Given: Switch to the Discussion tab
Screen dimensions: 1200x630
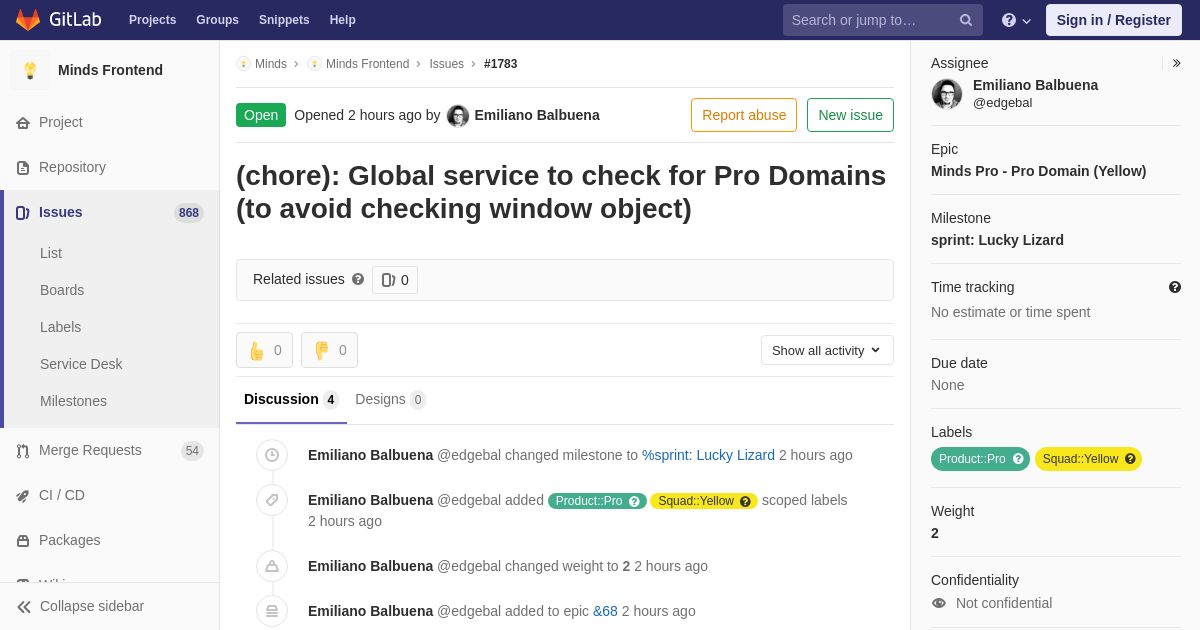Looking at the screenshot, I should [x=291, y=399].
